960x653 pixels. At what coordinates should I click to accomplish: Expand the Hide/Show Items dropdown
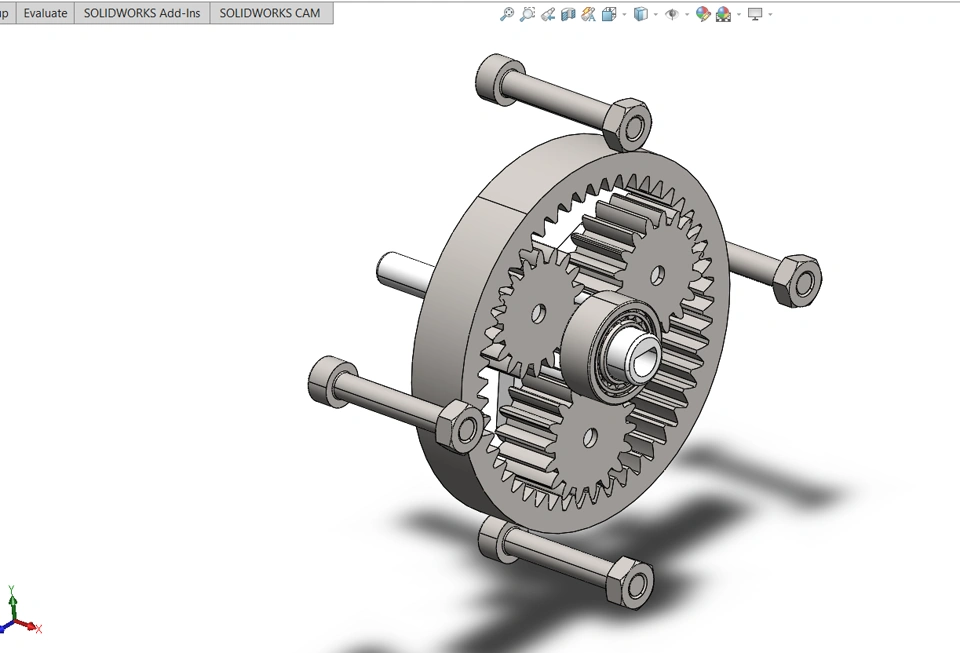[x=687, y=14]
